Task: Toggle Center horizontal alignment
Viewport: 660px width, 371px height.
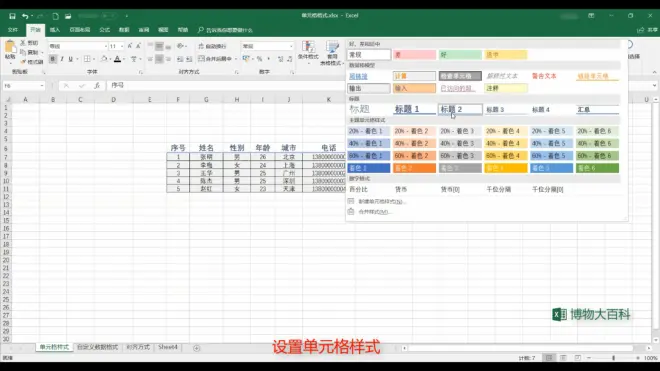Action: point(159,59)
